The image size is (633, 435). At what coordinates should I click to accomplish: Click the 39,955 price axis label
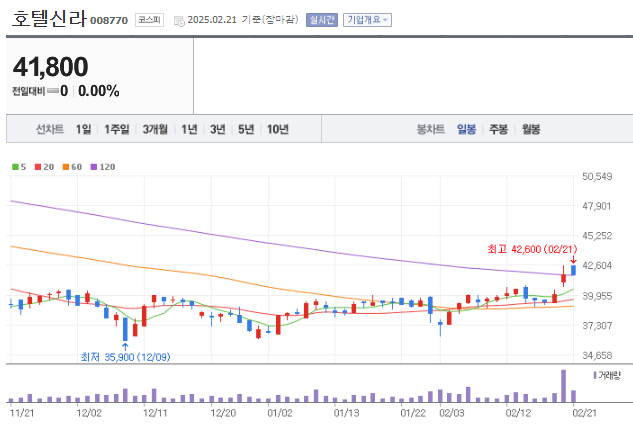click(x=597, y=296)
